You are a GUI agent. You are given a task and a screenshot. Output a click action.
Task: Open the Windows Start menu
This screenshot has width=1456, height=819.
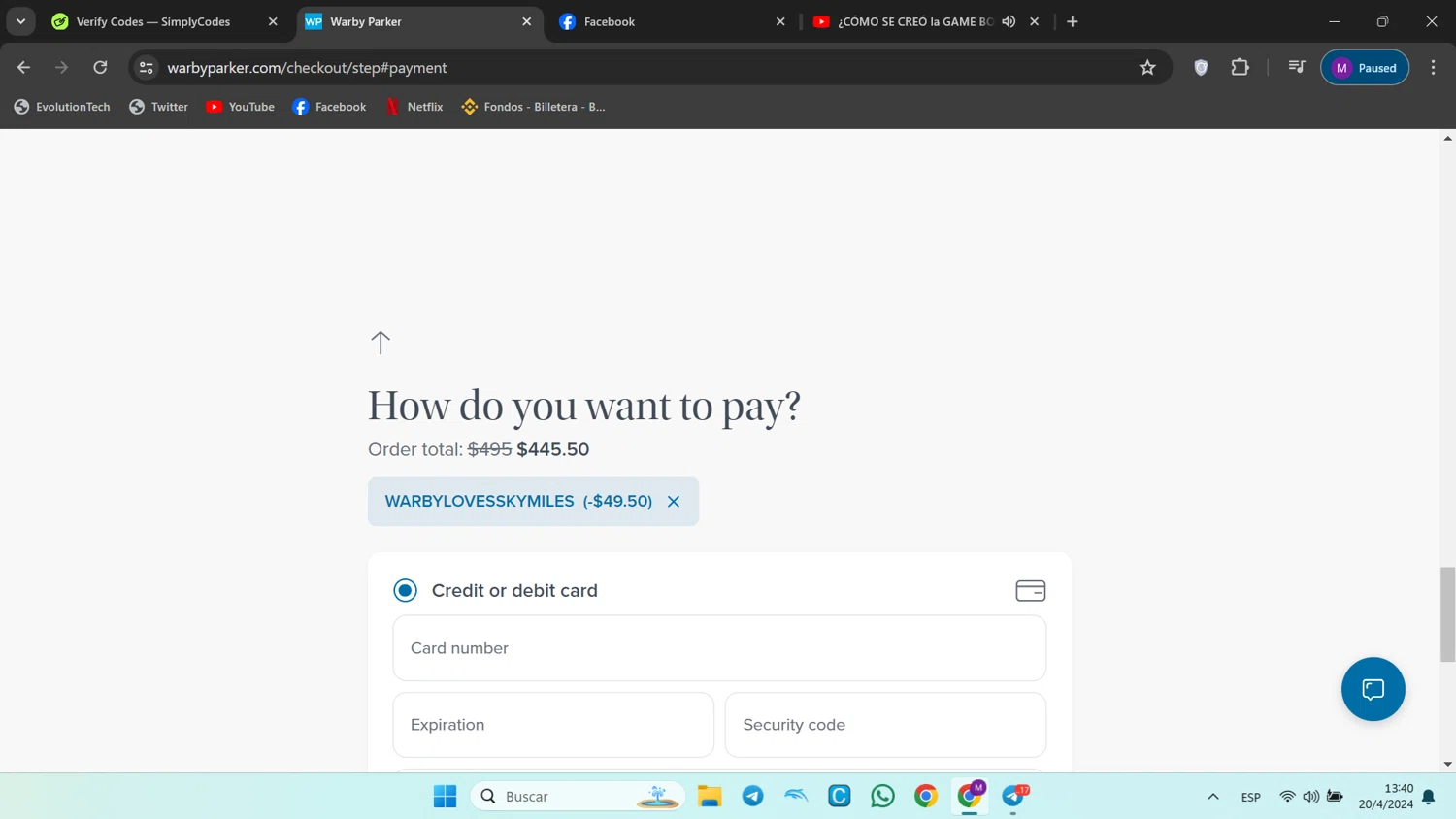[x=446, y=796]
